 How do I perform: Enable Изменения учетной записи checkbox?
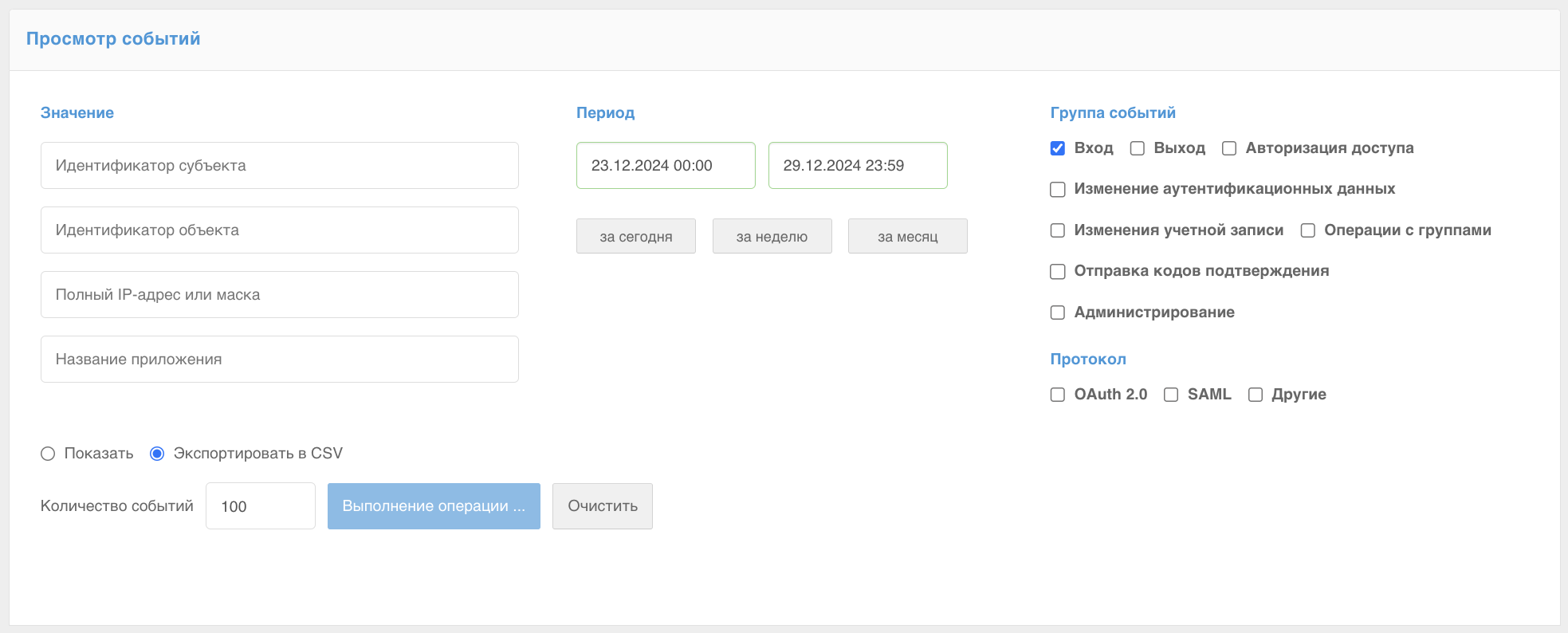point(1058,230)
